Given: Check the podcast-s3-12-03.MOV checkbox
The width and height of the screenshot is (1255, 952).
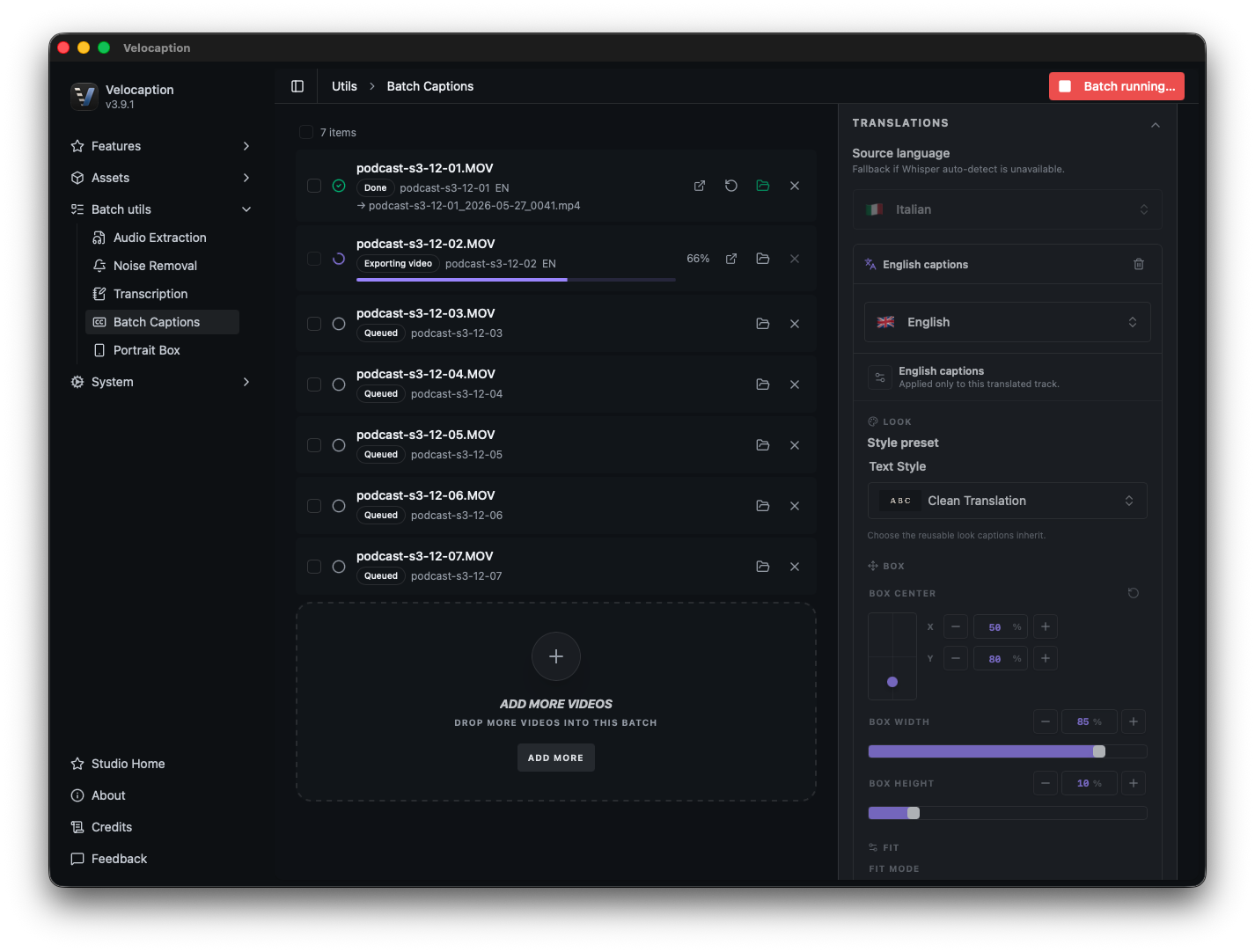Looking at the screenshot, I should pyautogui.click(x=314, y=324).
